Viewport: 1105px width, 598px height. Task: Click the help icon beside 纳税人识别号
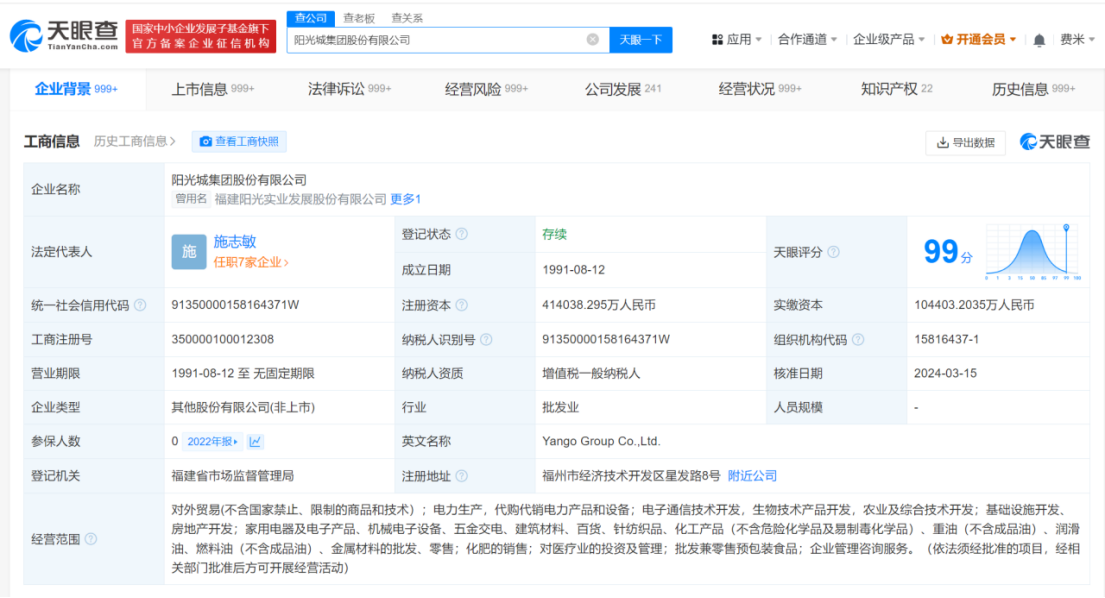point(486,340)
